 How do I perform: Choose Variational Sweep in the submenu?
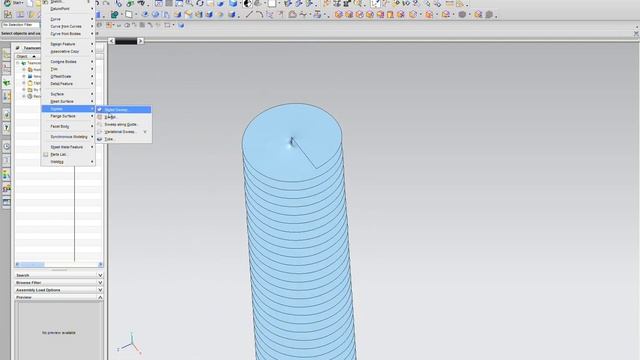(124, 132)
